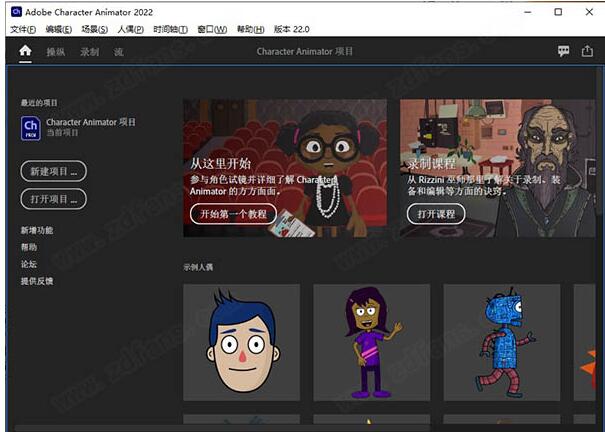Screen dimensions: 605x432
Task: Click the Home icon tab
Action: 25,51
